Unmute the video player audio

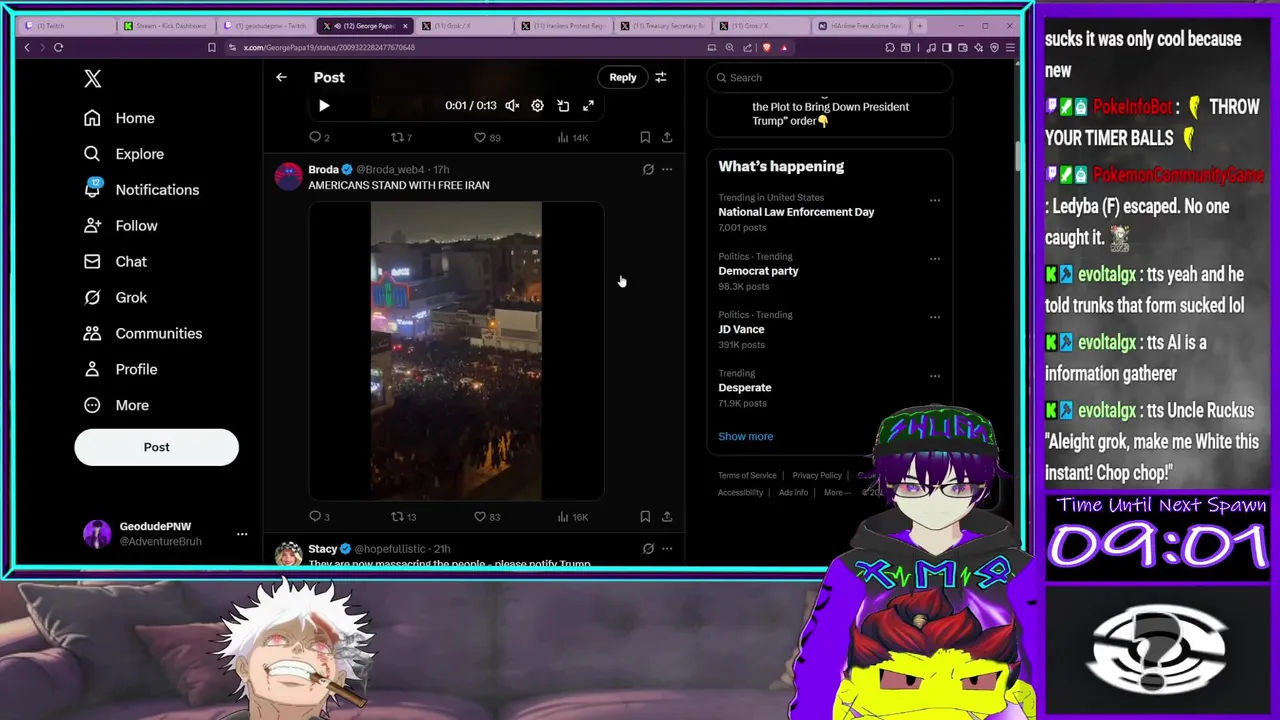pyautogui.click(x=512, y=105)
